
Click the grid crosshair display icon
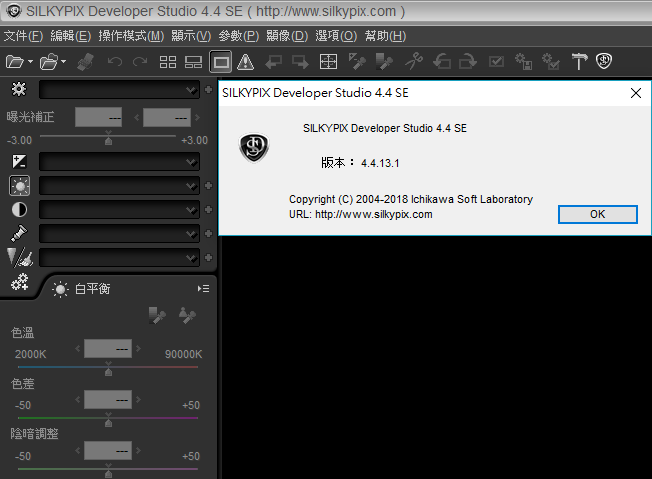point(328,62)
